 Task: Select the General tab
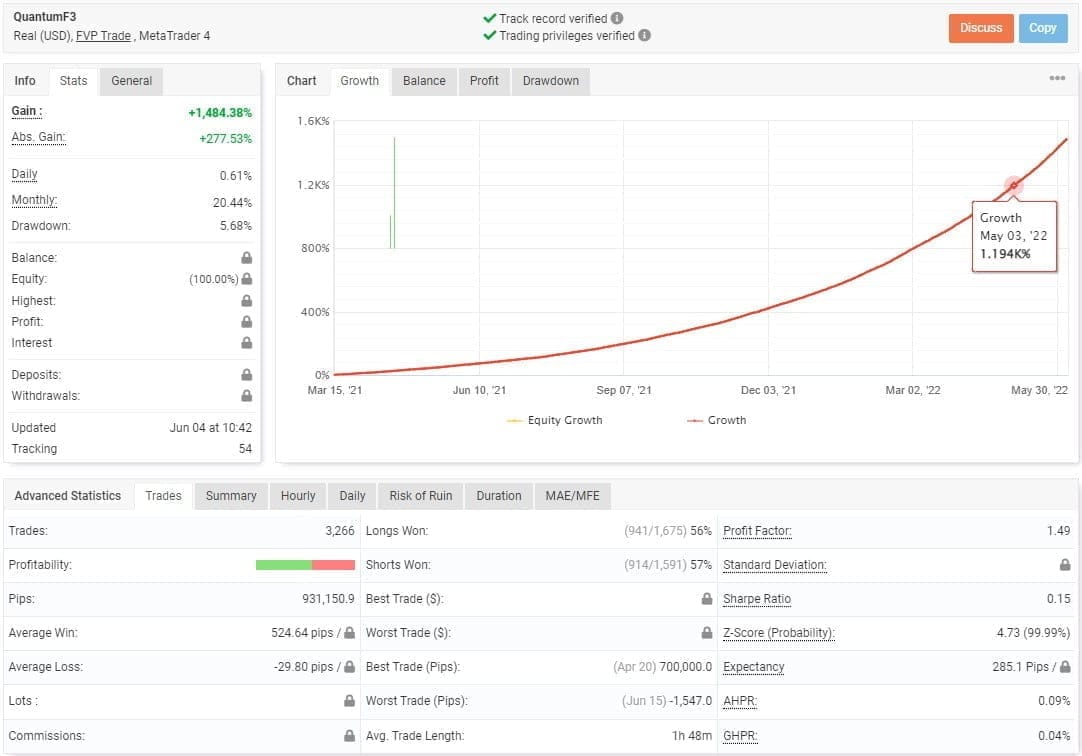131,81
